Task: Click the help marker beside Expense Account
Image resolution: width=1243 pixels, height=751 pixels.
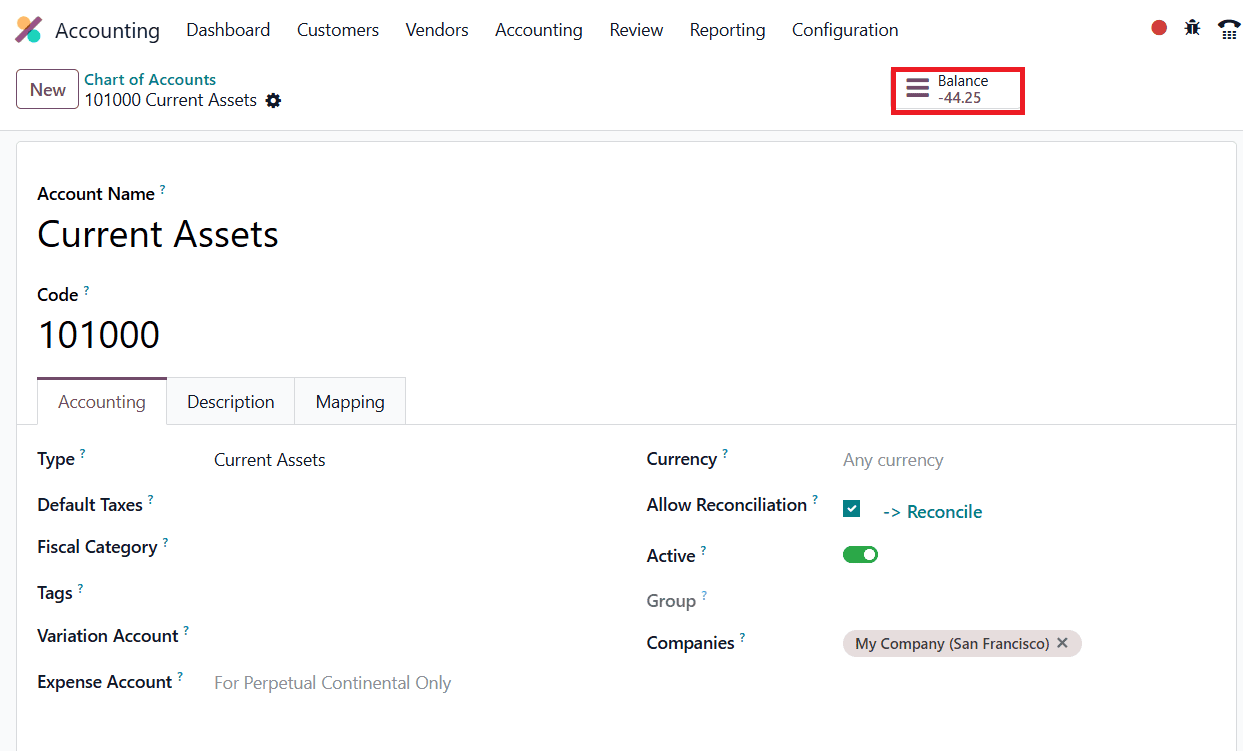Action: [x=182, y=675]
